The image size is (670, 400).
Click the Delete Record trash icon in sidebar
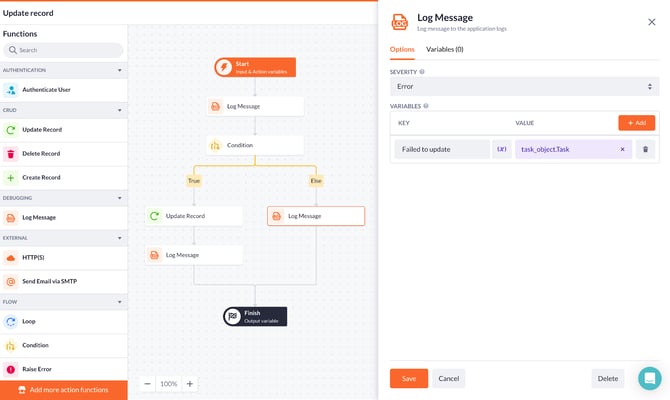11,153
